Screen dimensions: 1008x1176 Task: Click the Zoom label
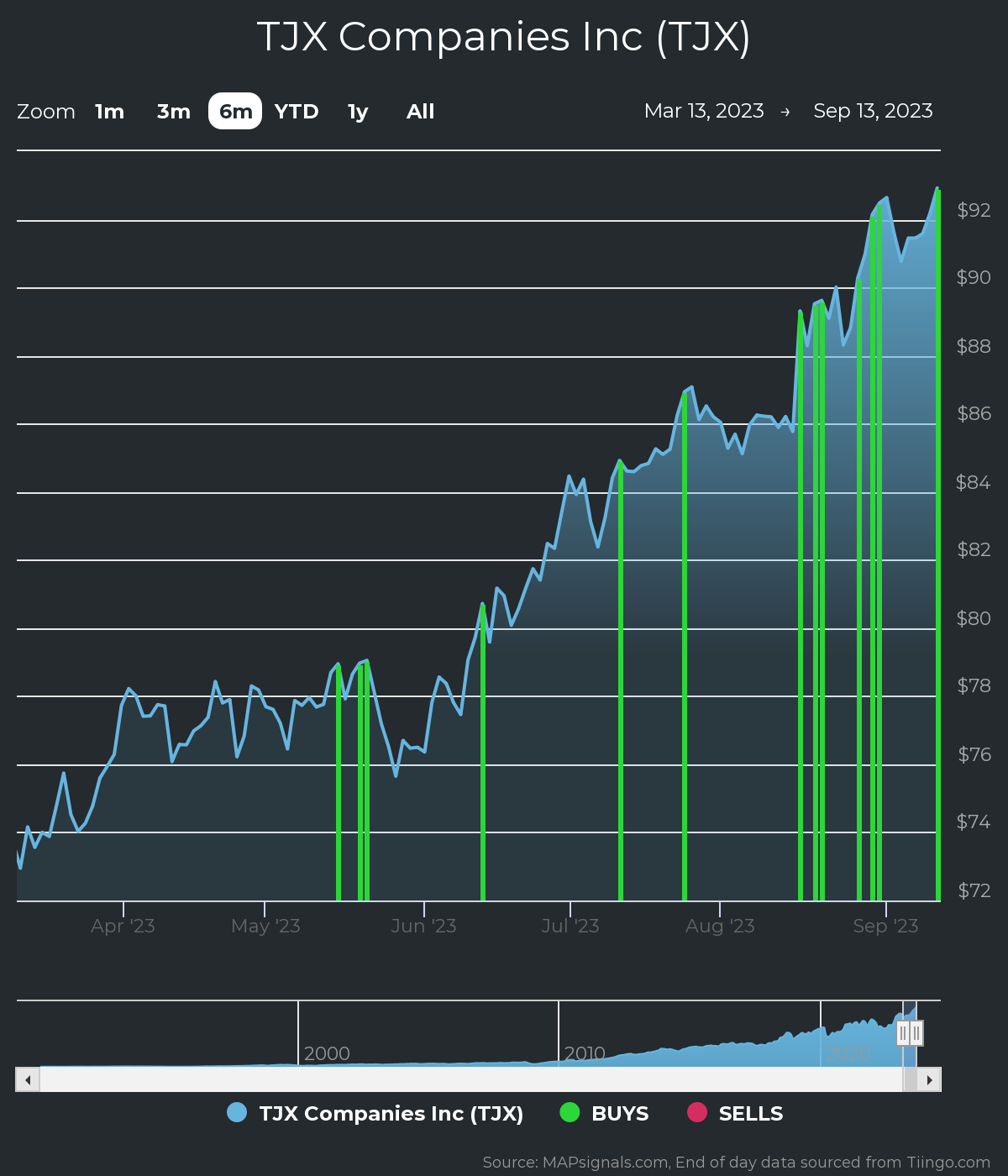46,112
